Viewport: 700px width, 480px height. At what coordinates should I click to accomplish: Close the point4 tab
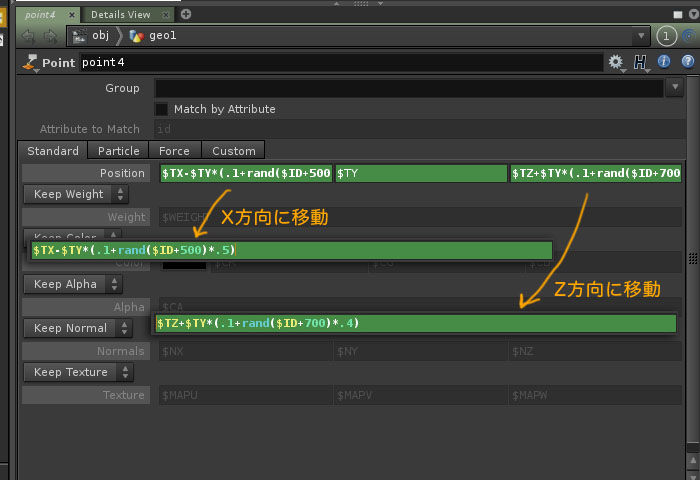pos(72,15)
